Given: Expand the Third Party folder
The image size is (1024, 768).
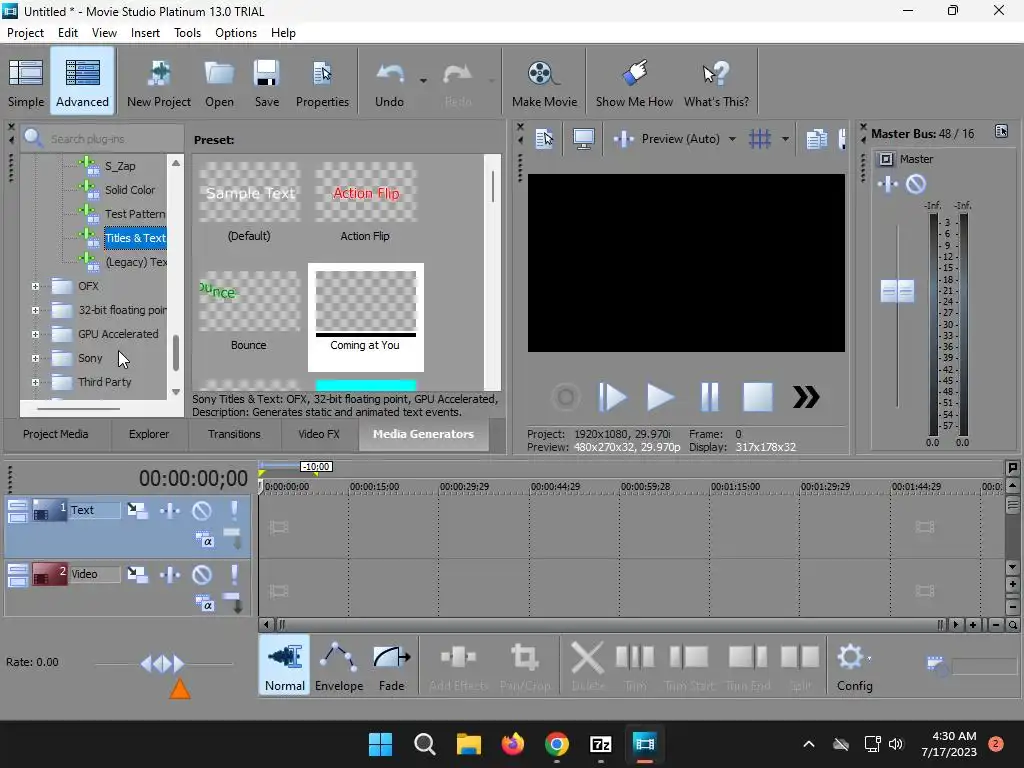Looking at the screenshot, I should [35, 383].
